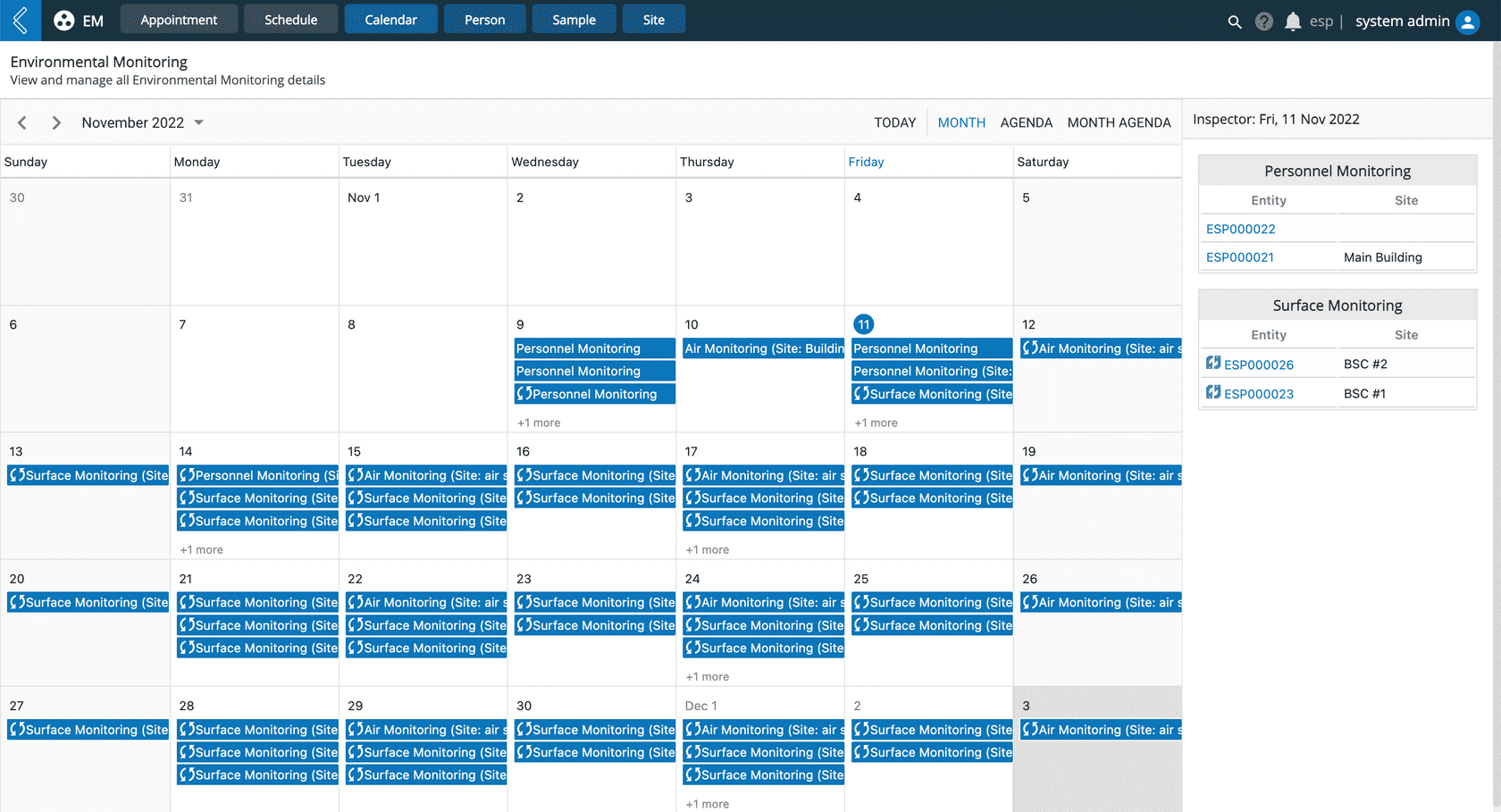Open the ESP000026 surface monitoring link
The image size is (1501, 812).
coord(1259,364)
